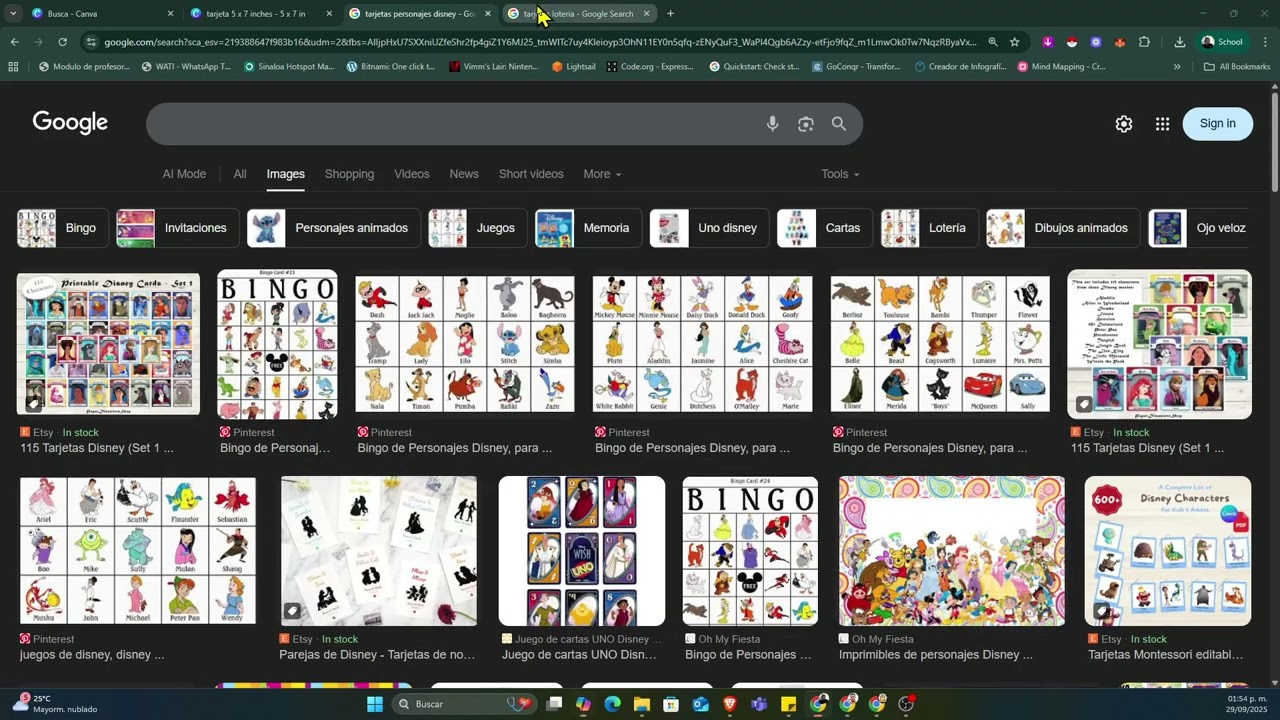Viewport: 1280px width, 720px height.
Task: Select the Short videos tab
Action: [x=531, y=174]
